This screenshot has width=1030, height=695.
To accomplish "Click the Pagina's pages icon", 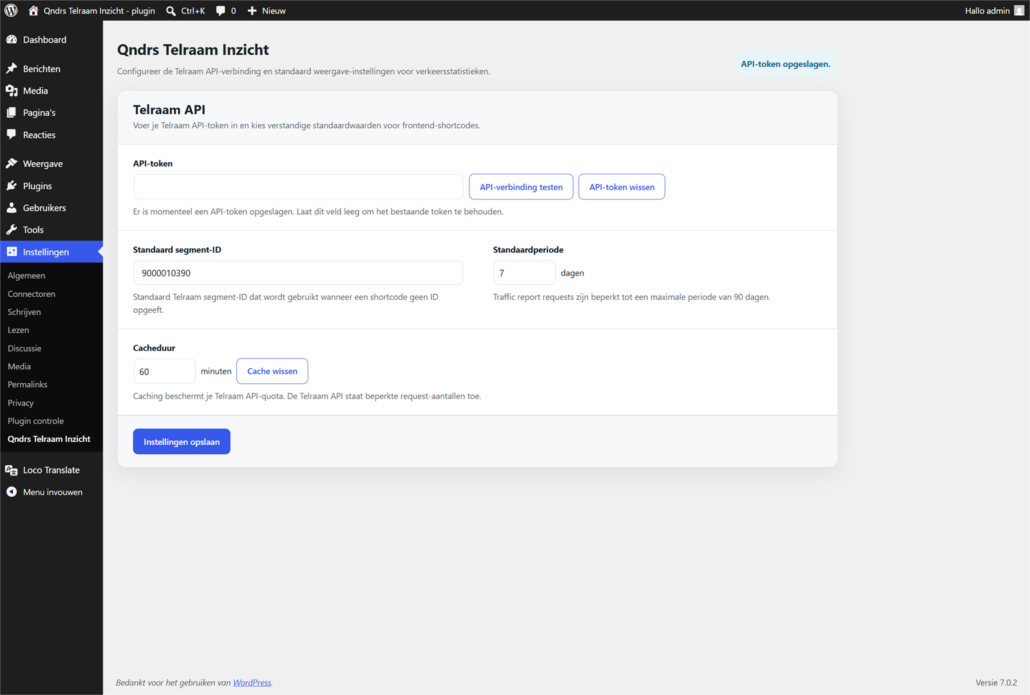I will click(12, 112).
